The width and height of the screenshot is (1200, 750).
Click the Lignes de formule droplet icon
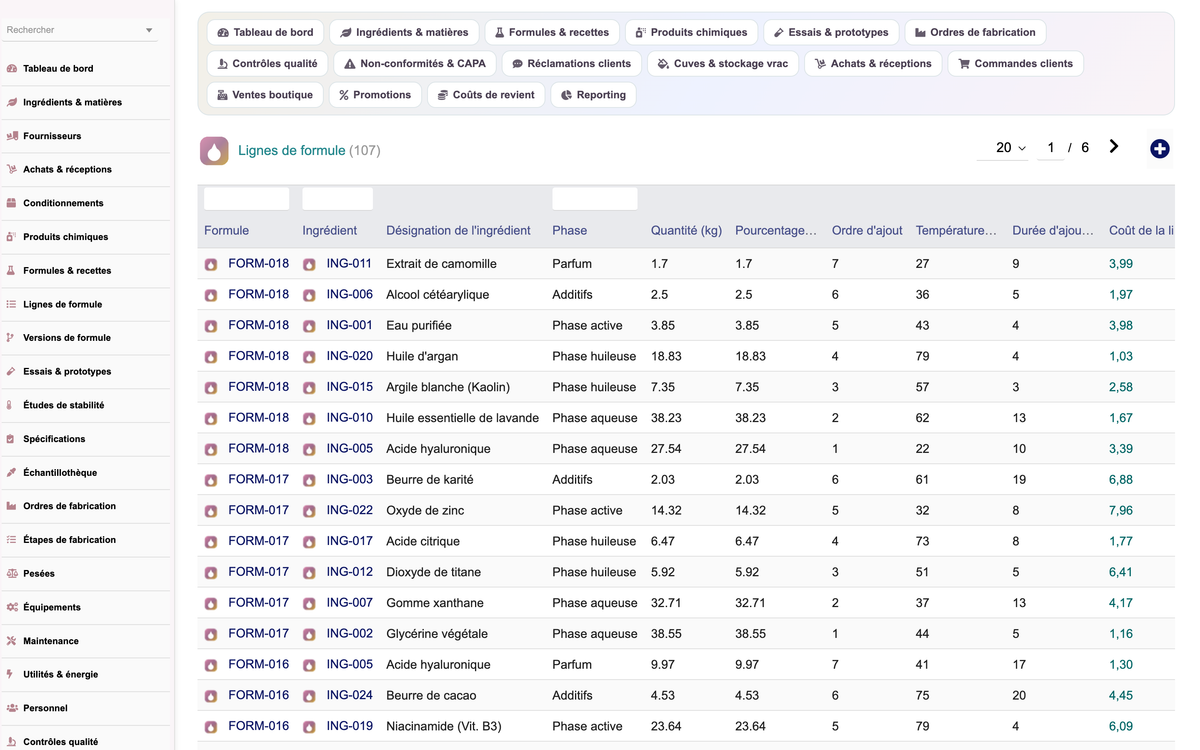214,150
